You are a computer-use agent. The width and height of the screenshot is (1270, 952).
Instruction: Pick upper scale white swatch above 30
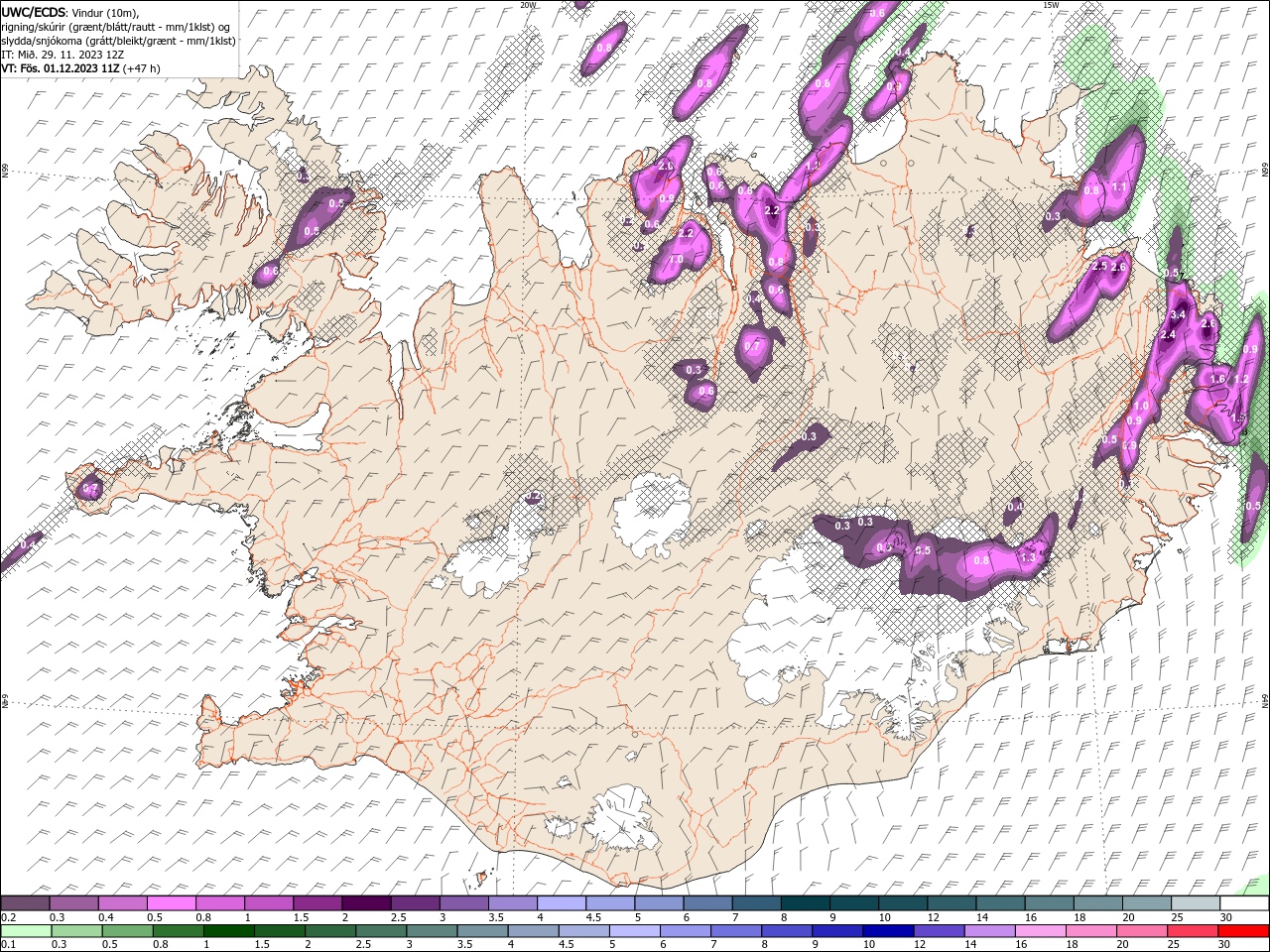coord(1244,903)
